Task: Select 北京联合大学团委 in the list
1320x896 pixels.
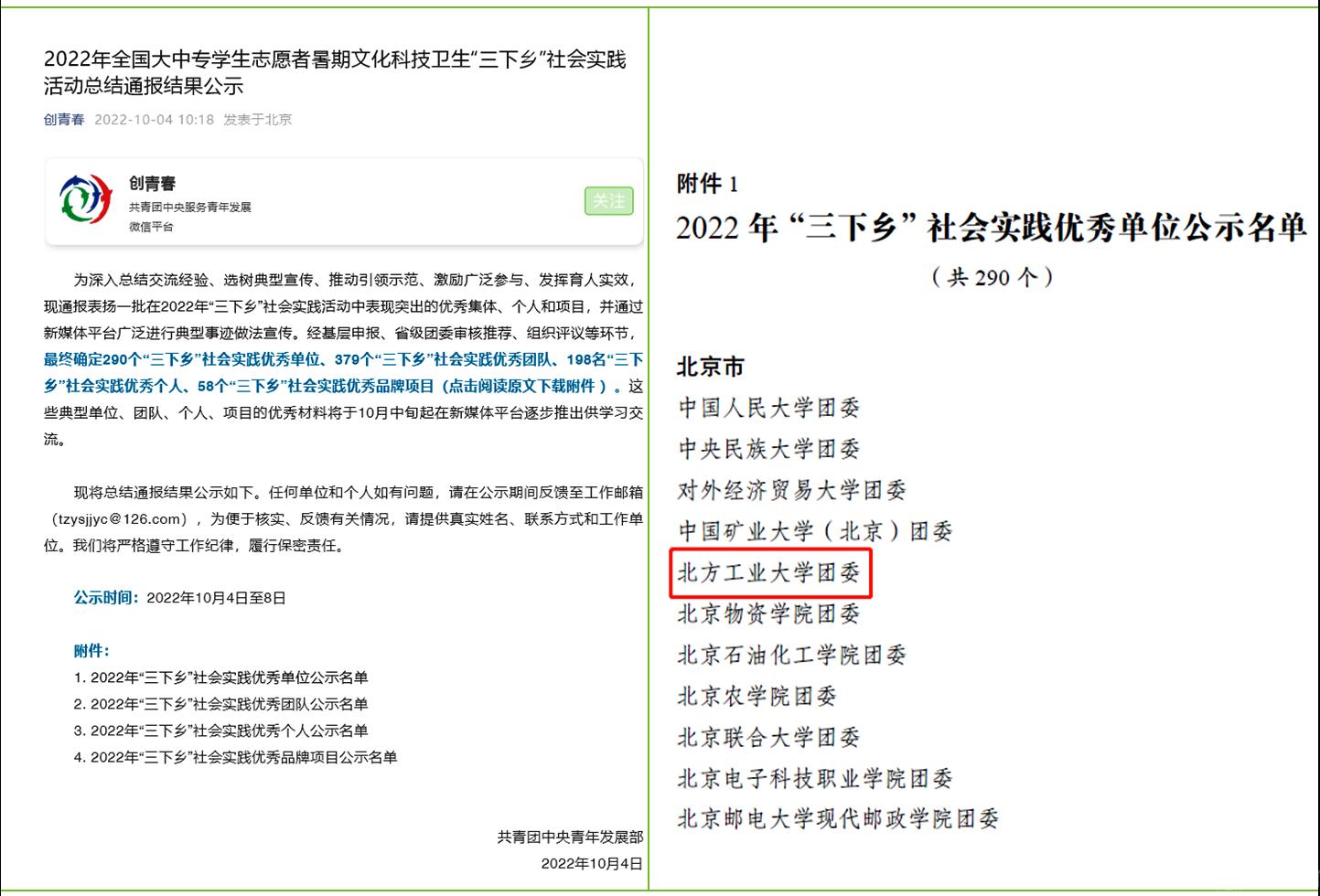Action: (769, 737)
